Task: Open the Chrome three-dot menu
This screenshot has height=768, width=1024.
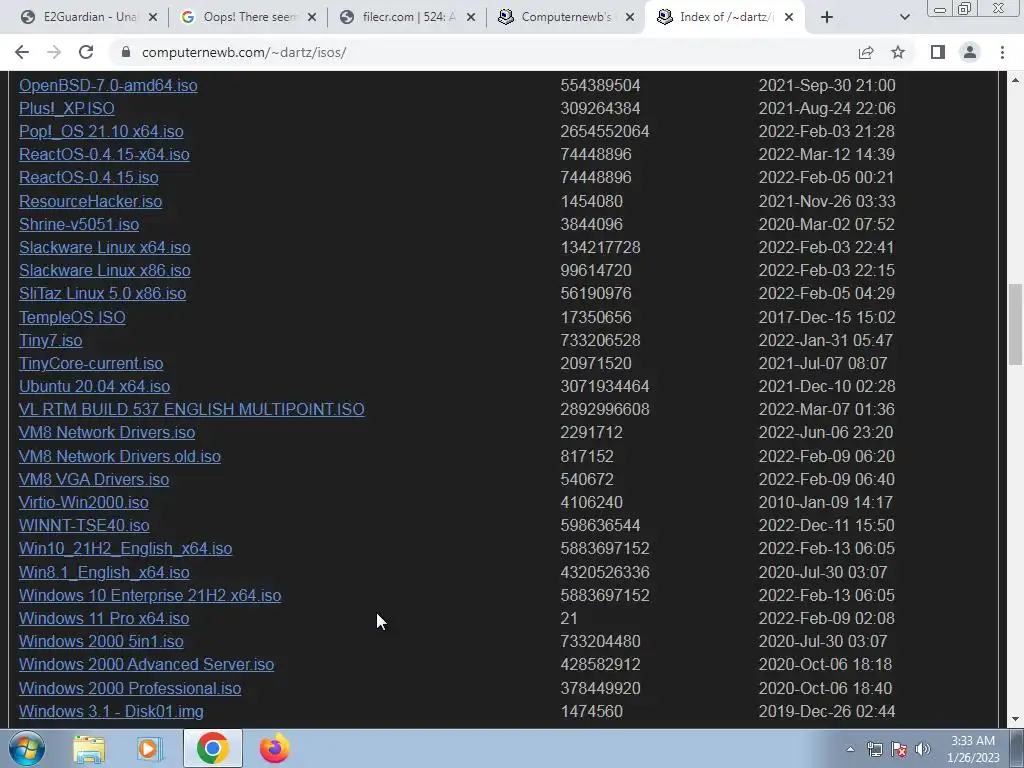Action: coord(1002,52)
